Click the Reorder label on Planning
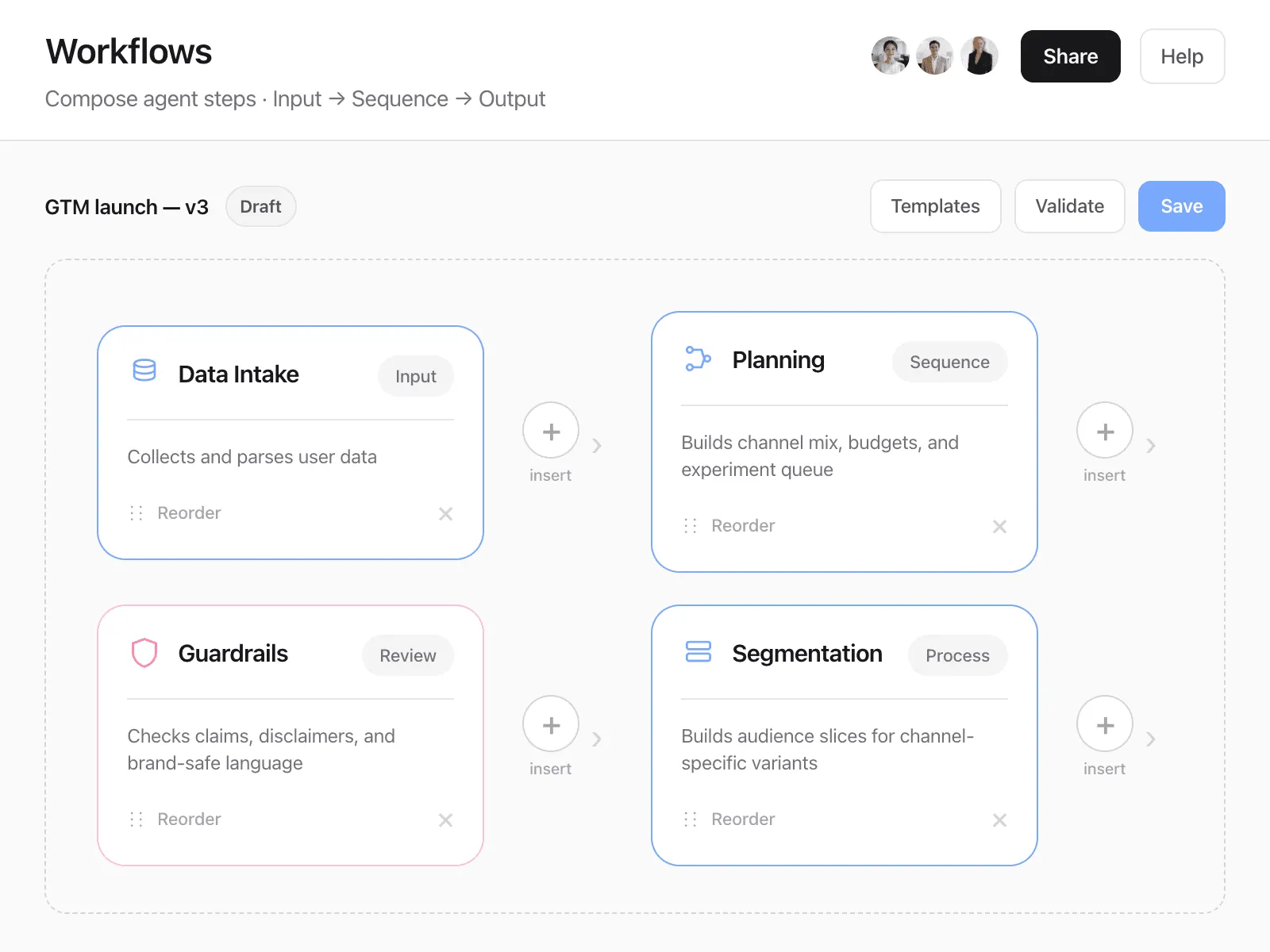This screenshot has height=952, width=1270. [x=743, y=526]
